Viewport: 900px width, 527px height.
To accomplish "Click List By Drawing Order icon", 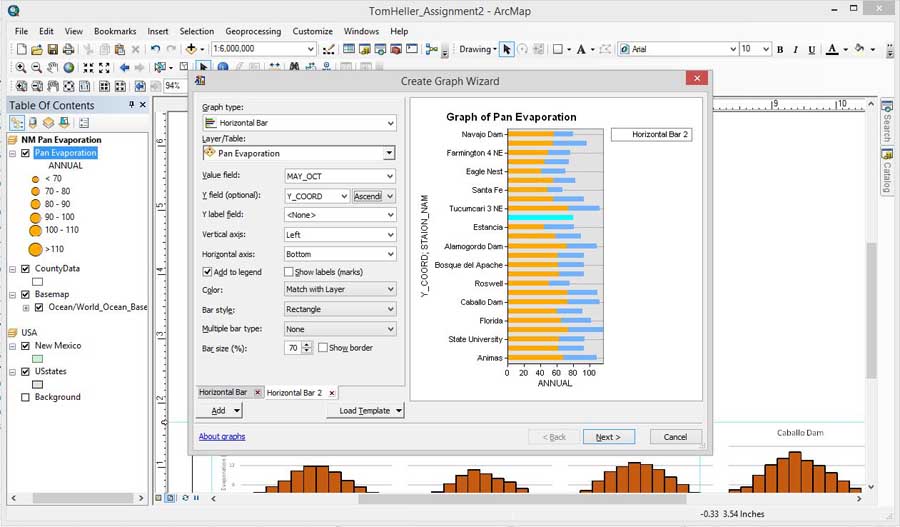I will click(17, 123).
